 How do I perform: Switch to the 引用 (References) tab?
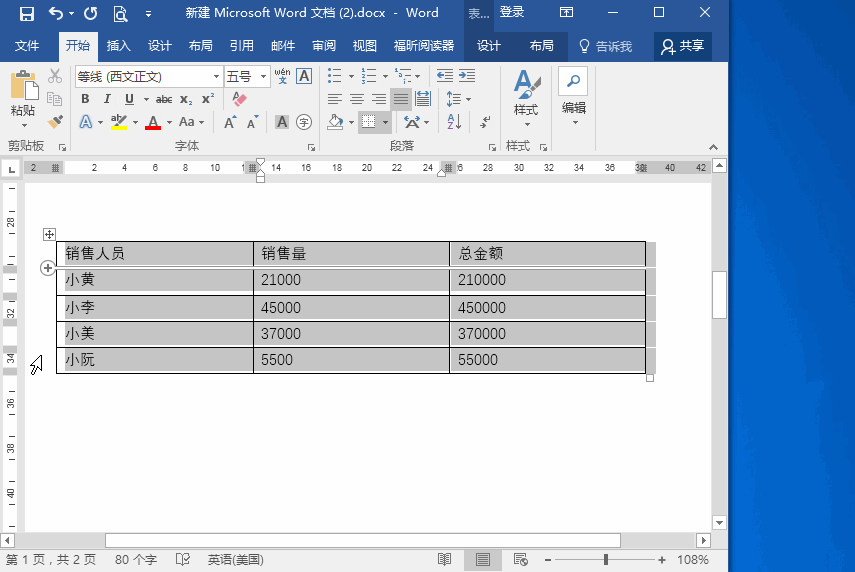242,46
